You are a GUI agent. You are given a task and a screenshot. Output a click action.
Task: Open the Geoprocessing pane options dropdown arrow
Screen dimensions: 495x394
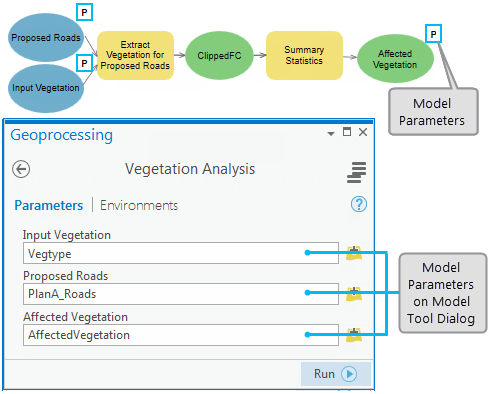point(331,134)
